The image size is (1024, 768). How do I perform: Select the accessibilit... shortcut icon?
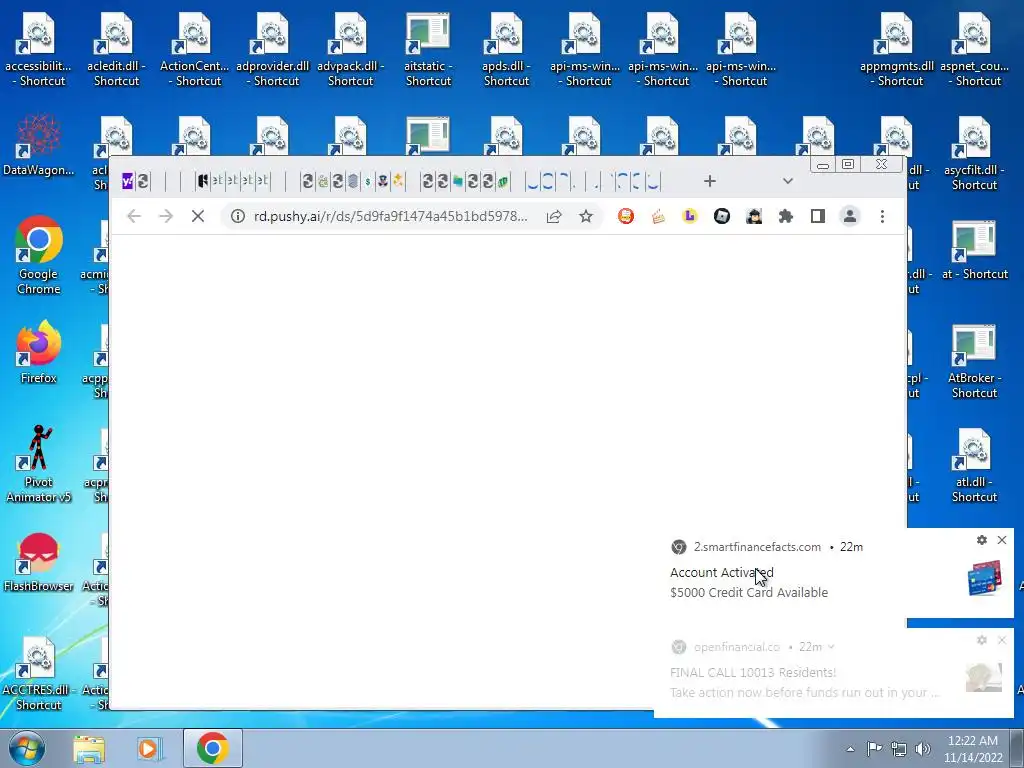click(x=39, y=51)
